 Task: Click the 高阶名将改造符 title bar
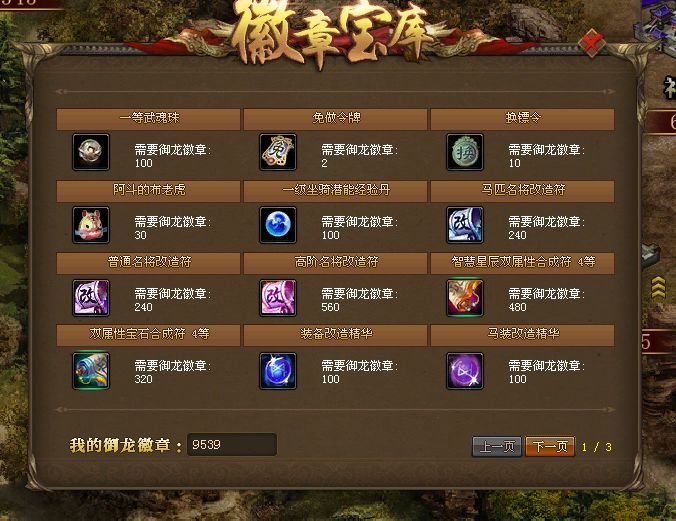(335, 262)
